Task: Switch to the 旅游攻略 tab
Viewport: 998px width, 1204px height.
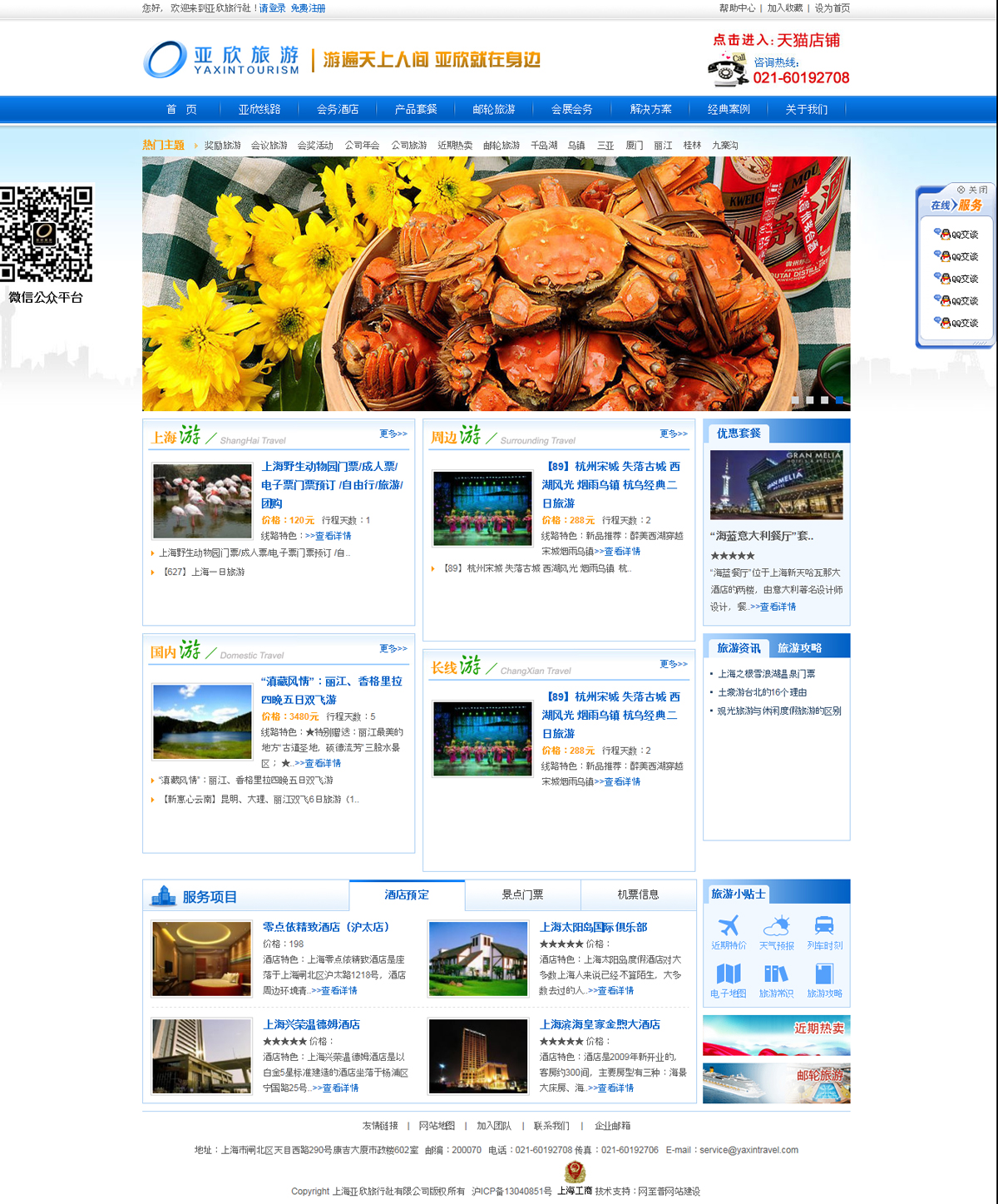Action: pyautogui.click(x=799, y=648)
